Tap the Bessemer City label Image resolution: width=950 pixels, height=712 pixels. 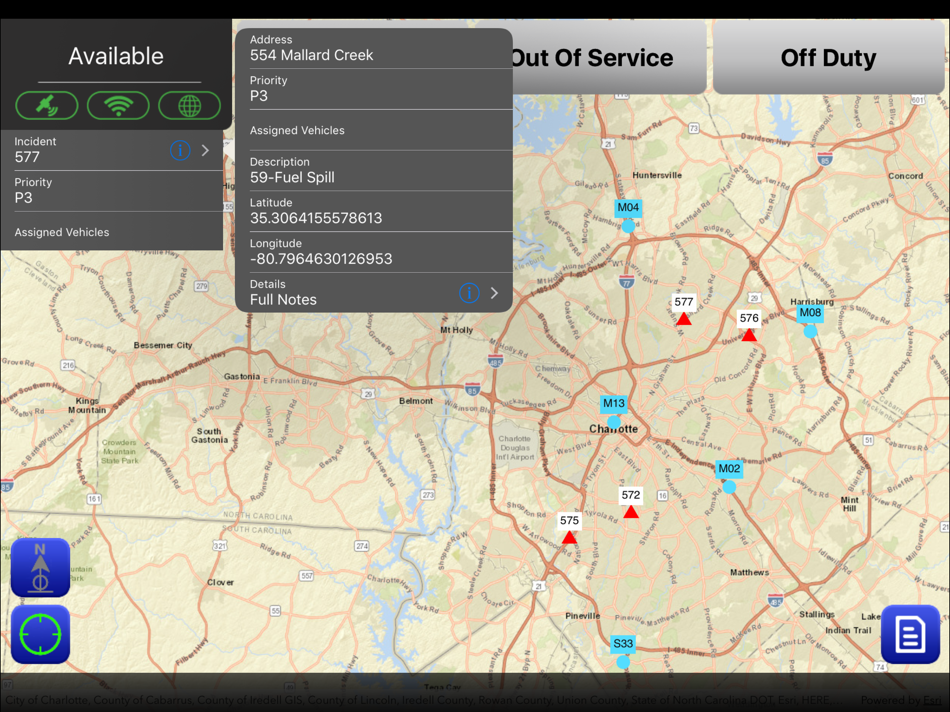[x=163, y=345]
